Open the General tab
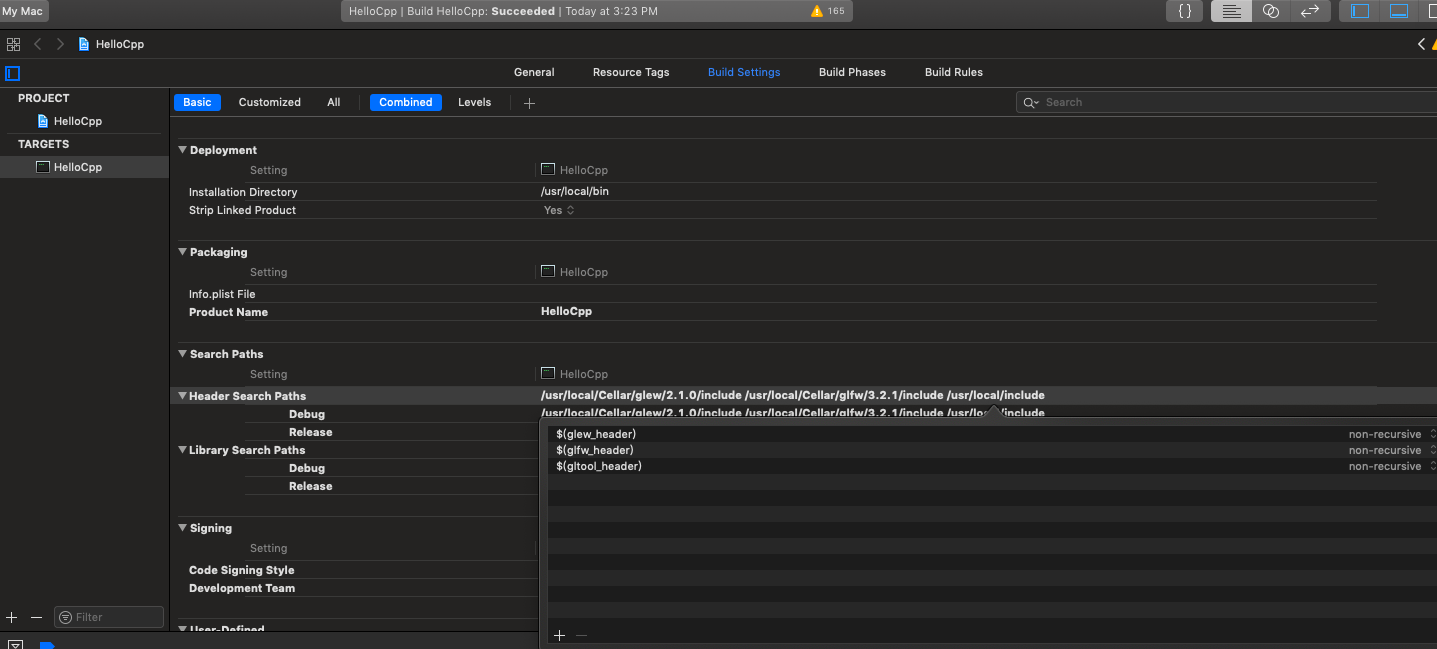Image resolution: width=1437 pixels, height=649 pixels. coord(534,72)
